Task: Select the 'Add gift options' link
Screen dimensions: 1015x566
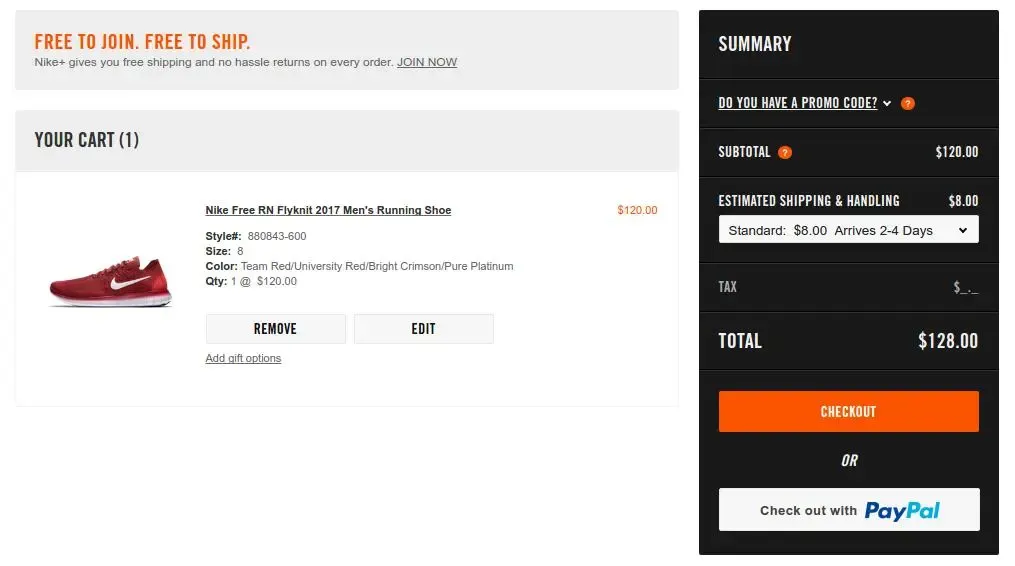Action: pos(243,358)
